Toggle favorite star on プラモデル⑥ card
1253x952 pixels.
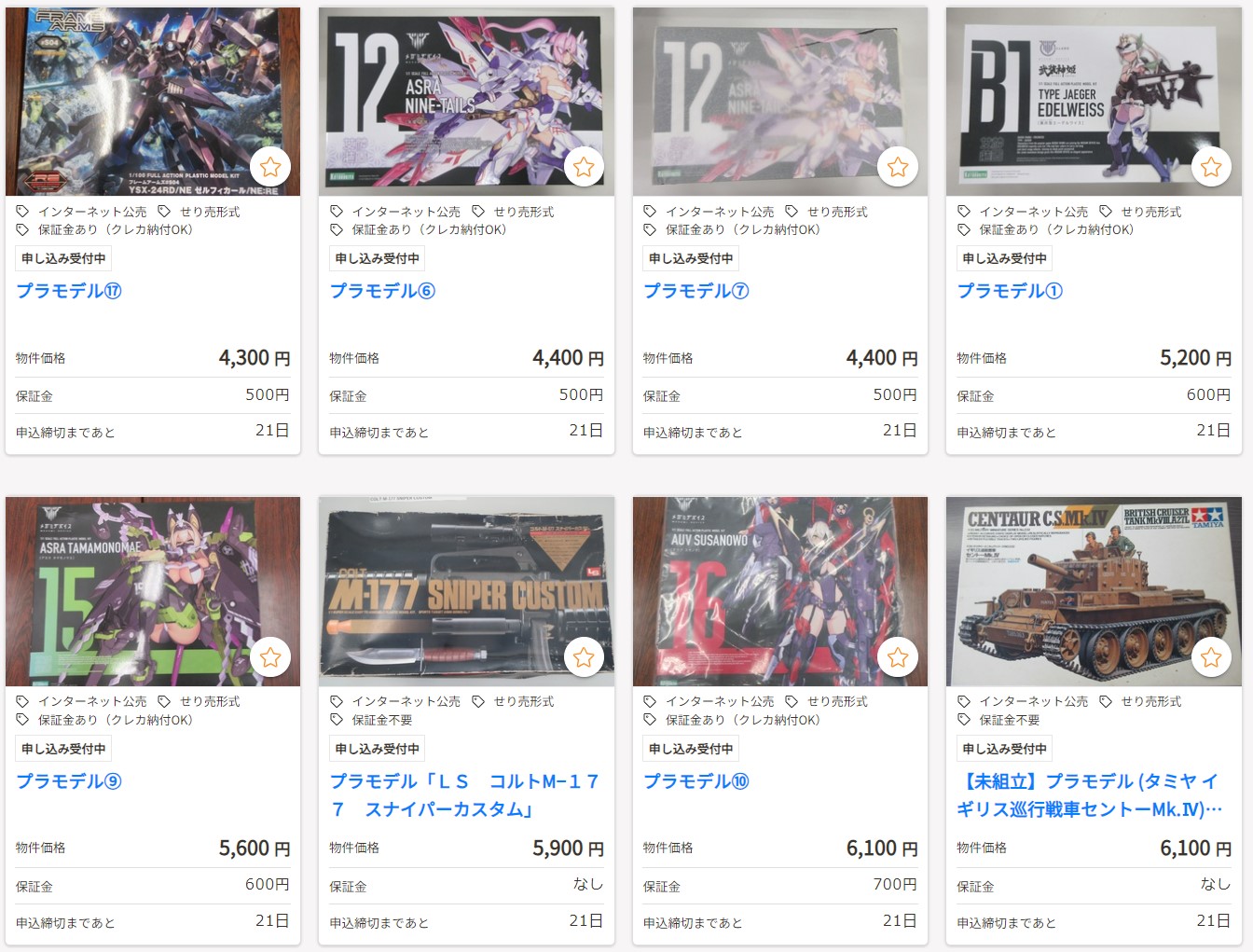point(584,167)
